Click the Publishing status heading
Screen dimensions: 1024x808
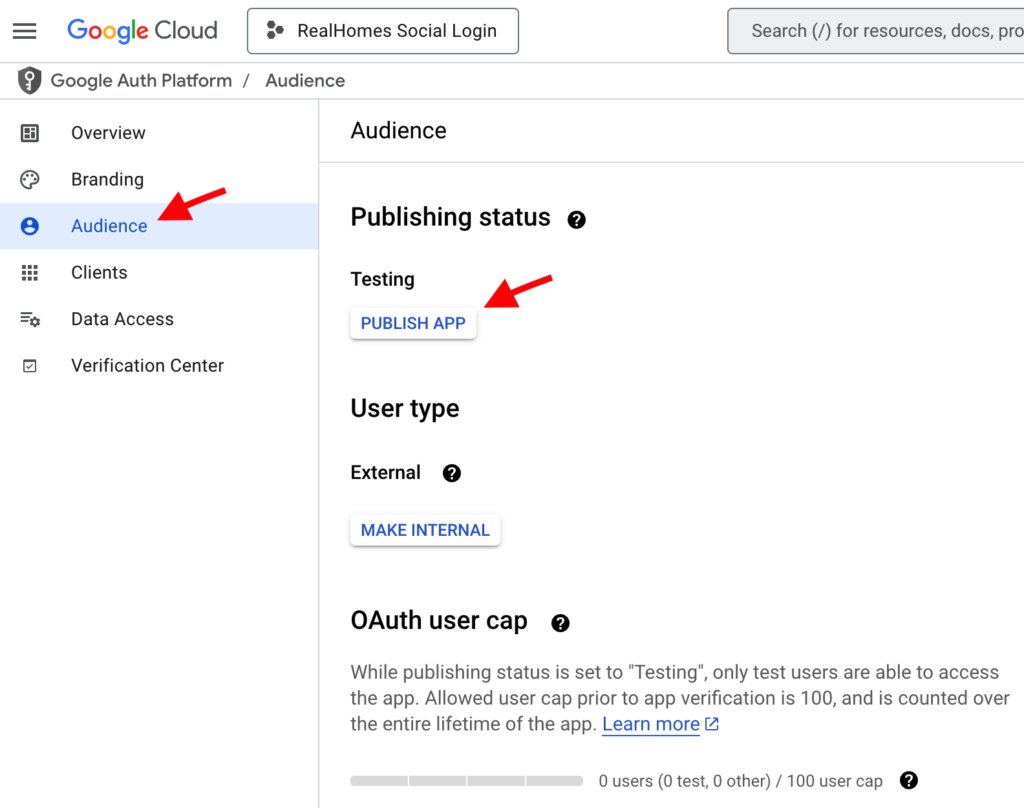(x=451, y=217)
